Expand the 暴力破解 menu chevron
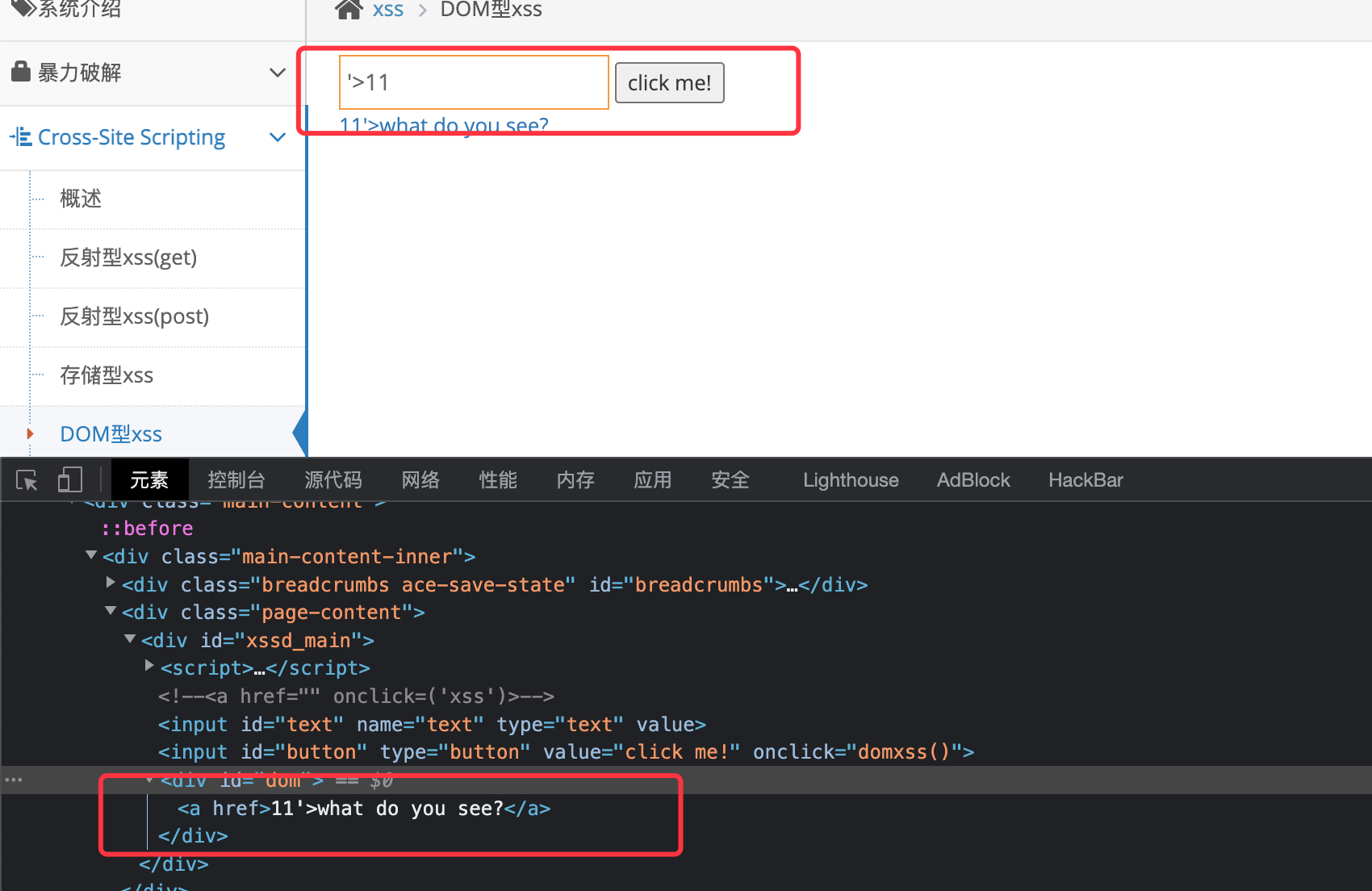 [278, 73]
